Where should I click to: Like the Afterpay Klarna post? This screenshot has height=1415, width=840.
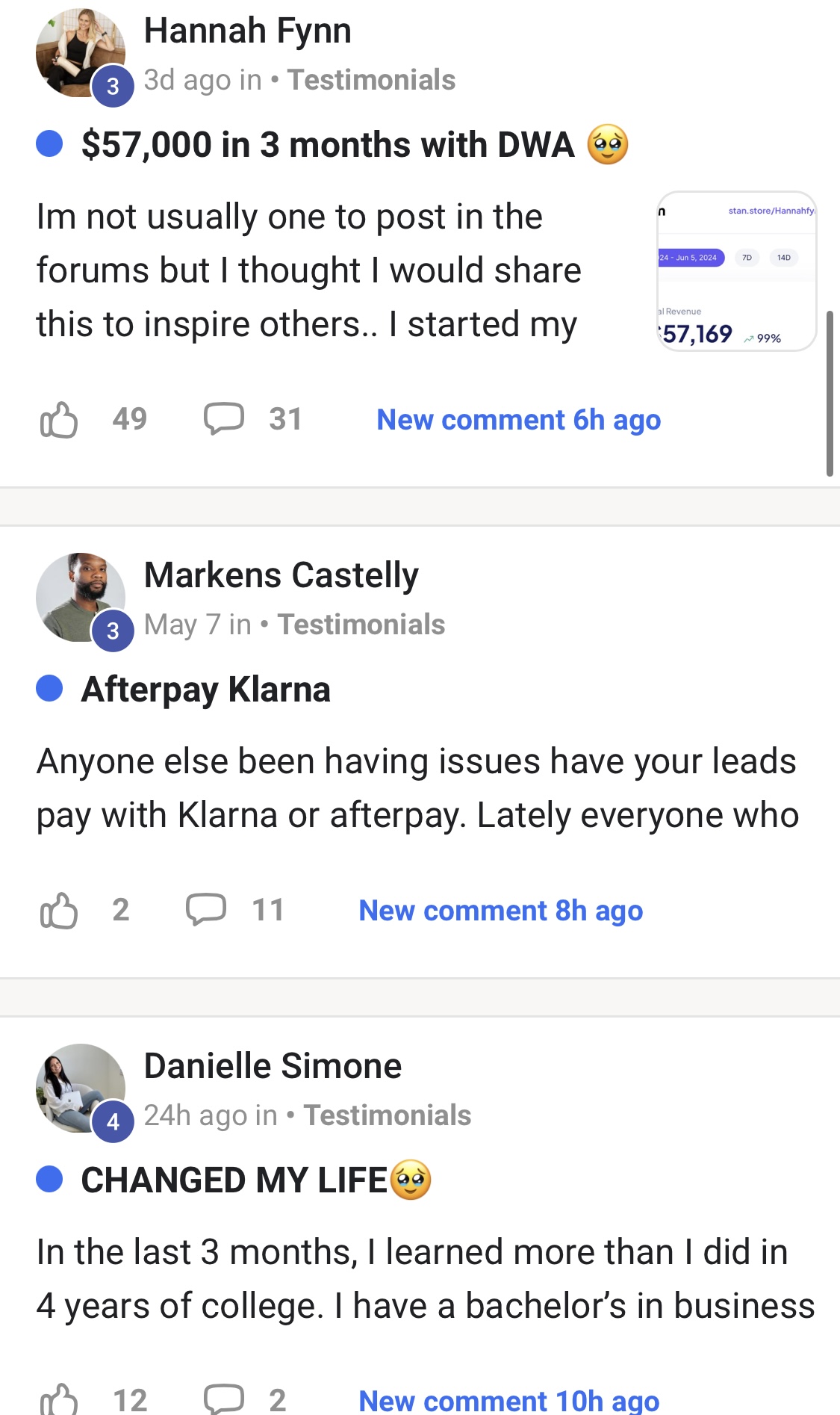click(59, 911)
